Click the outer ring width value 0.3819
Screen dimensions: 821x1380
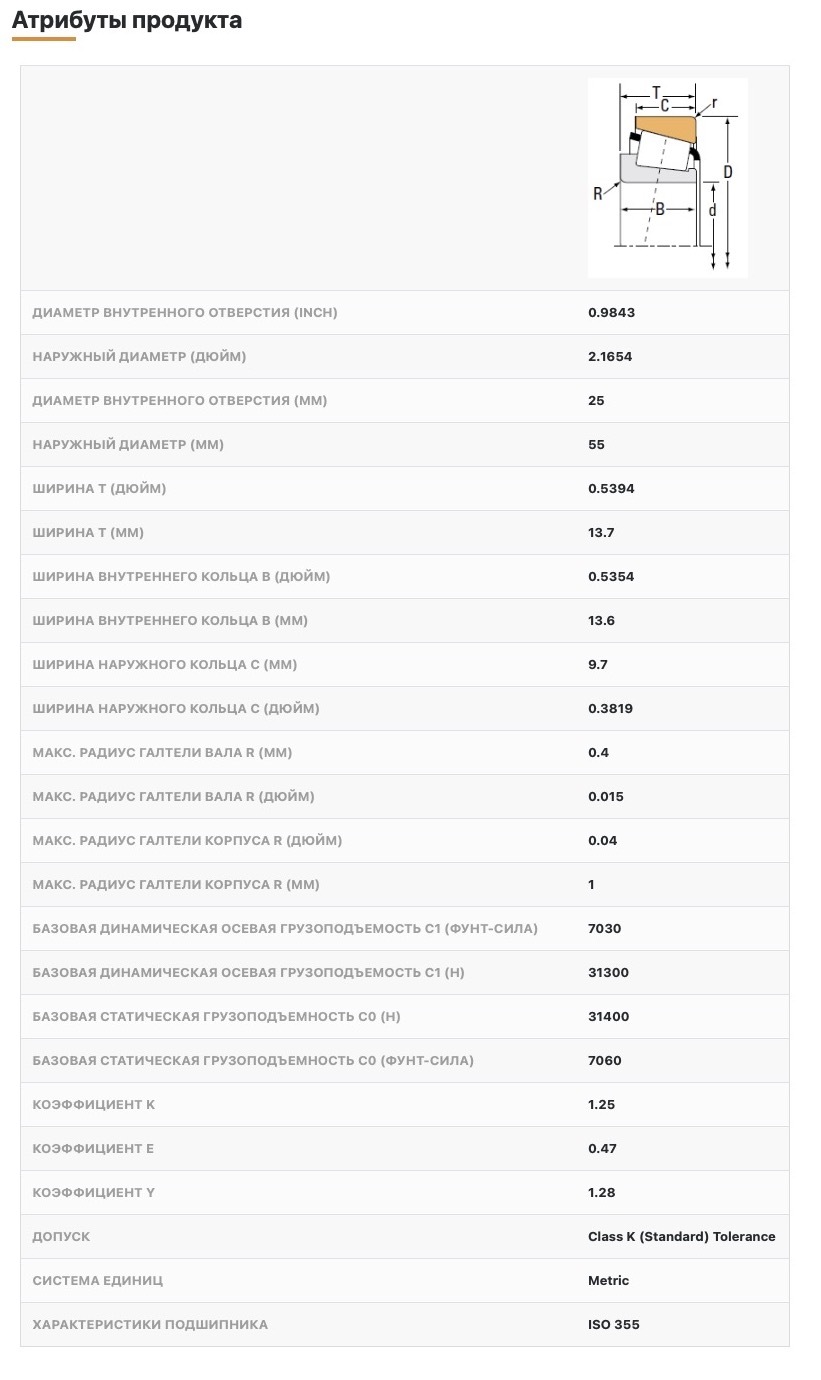(610, 709)
